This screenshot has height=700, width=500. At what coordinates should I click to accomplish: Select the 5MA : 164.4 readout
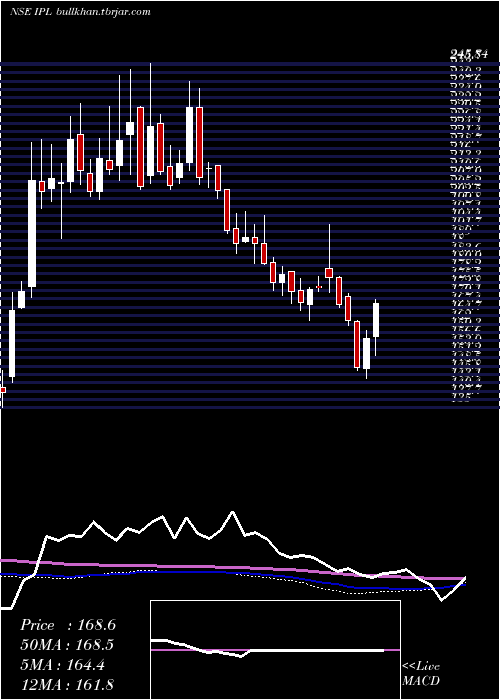[x=62, y=665]
